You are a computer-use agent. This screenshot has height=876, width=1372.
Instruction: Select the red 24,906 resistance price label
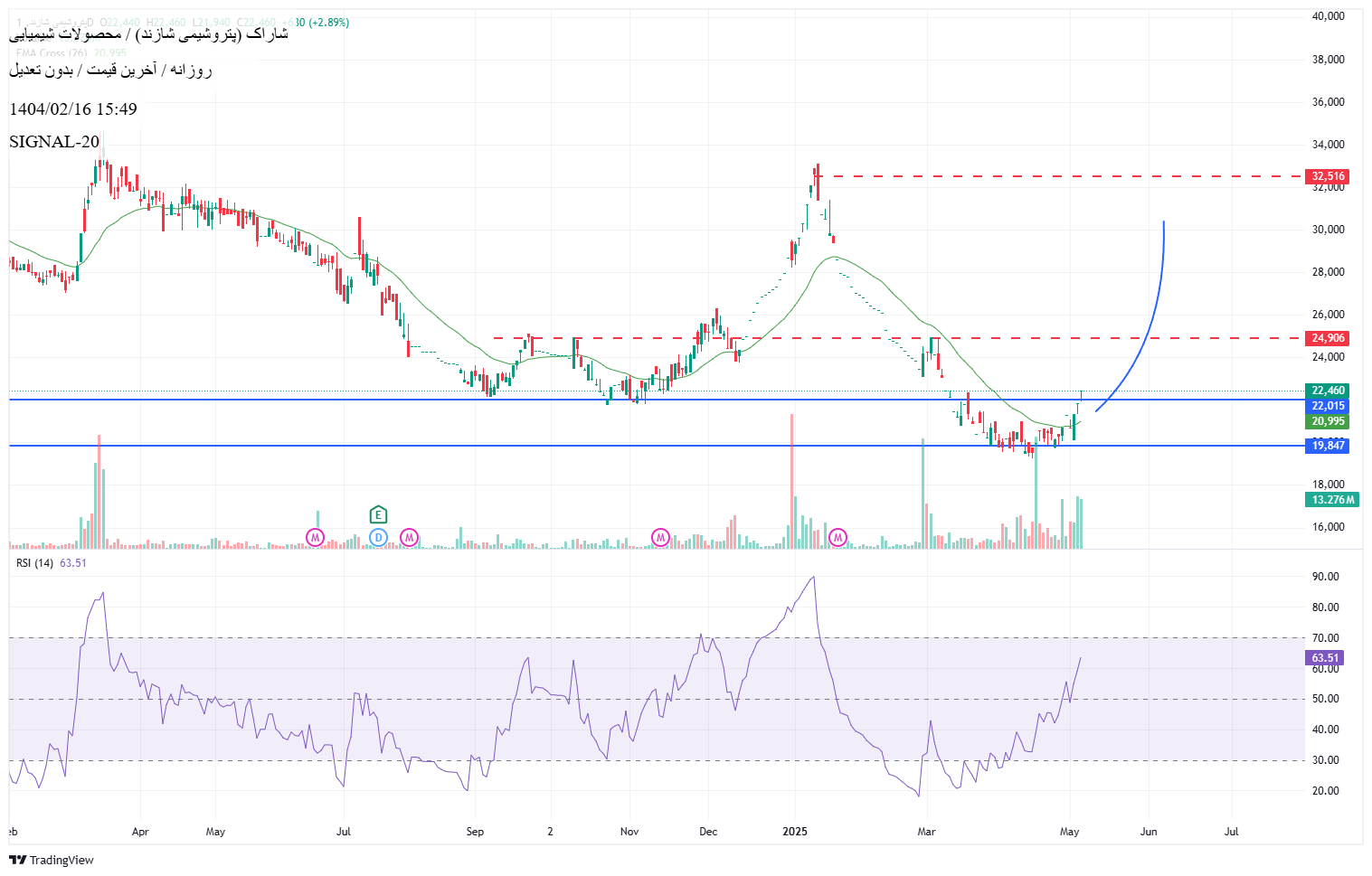click(1328, 338)
